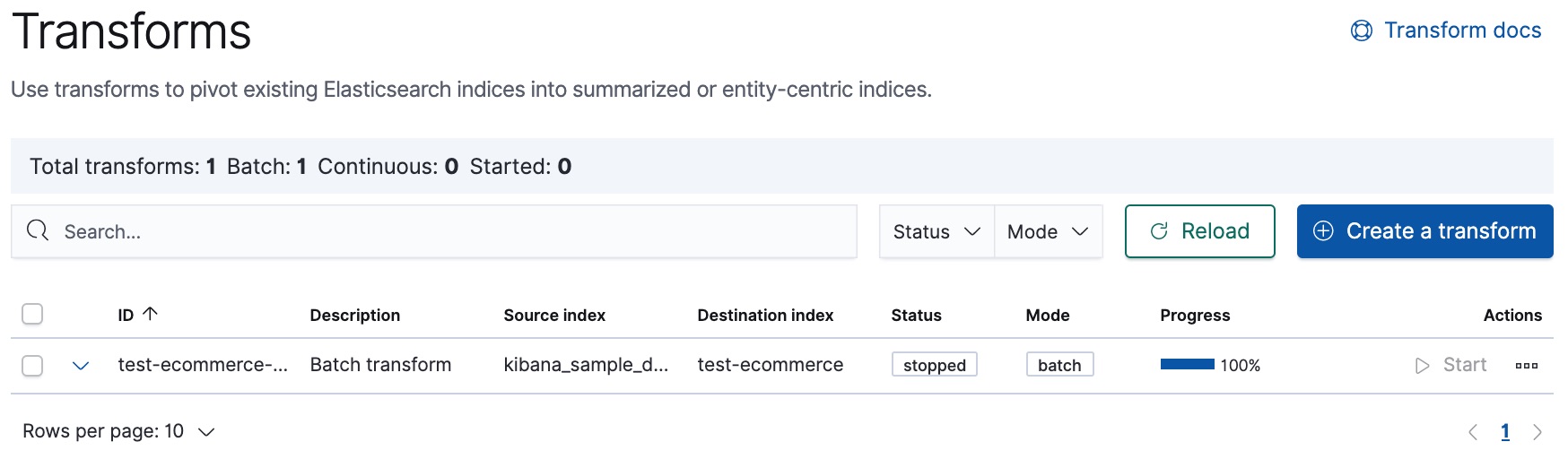Open the Transform docs link

(x=1462, y=30)
